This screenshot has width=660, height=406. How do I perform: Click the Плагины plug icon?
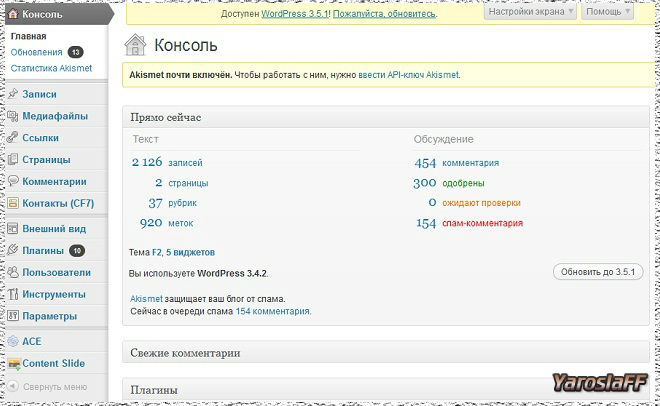[x=14, y=251]
